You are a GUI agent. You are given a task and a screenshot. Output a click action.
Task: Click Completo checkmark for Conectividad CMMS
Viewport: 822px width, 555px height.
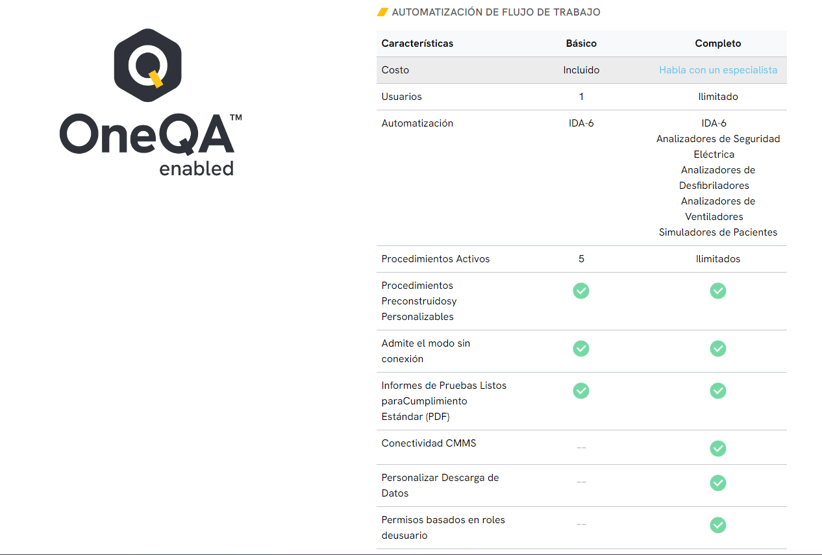point(718,449)
